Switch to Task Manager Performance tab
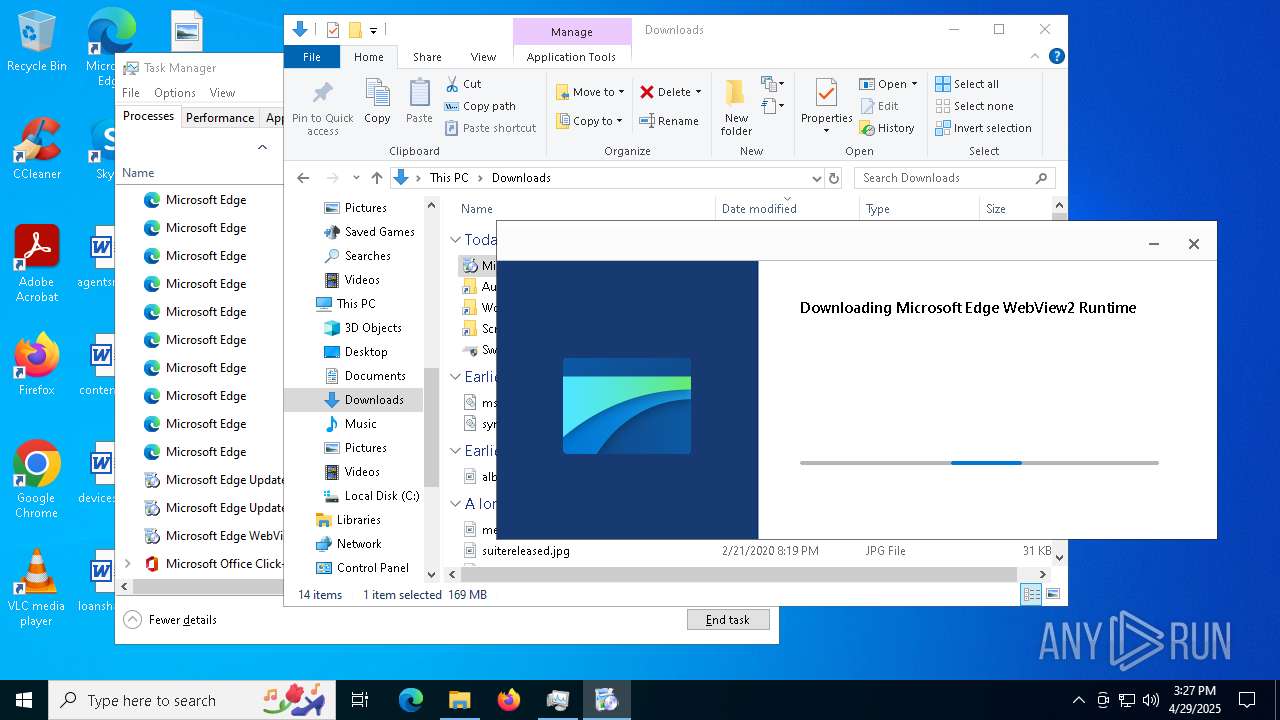Screen dimensions: 1280x720 (x=220, y=117)
